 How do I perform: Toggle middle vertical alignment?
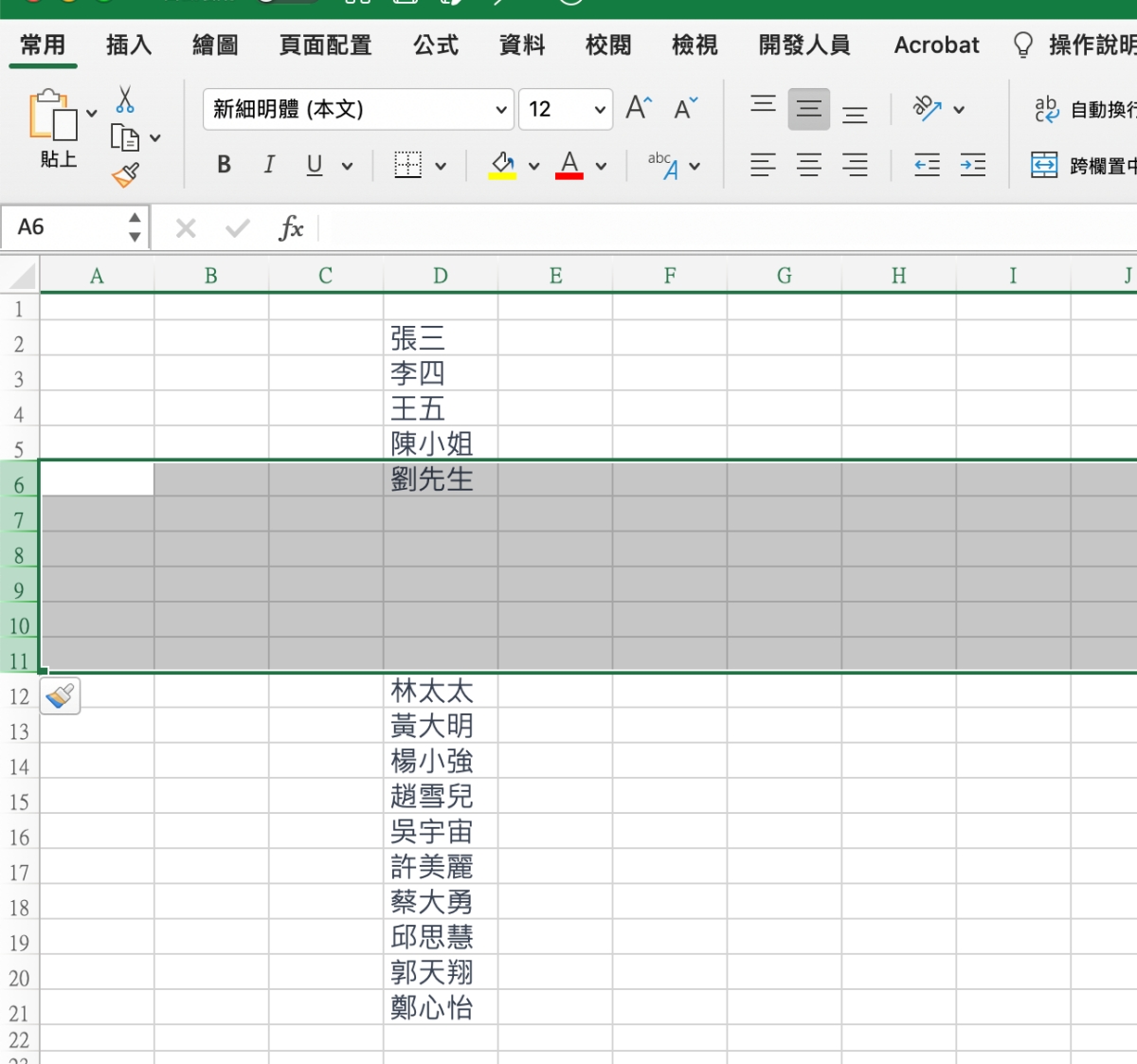pos(808,109)
